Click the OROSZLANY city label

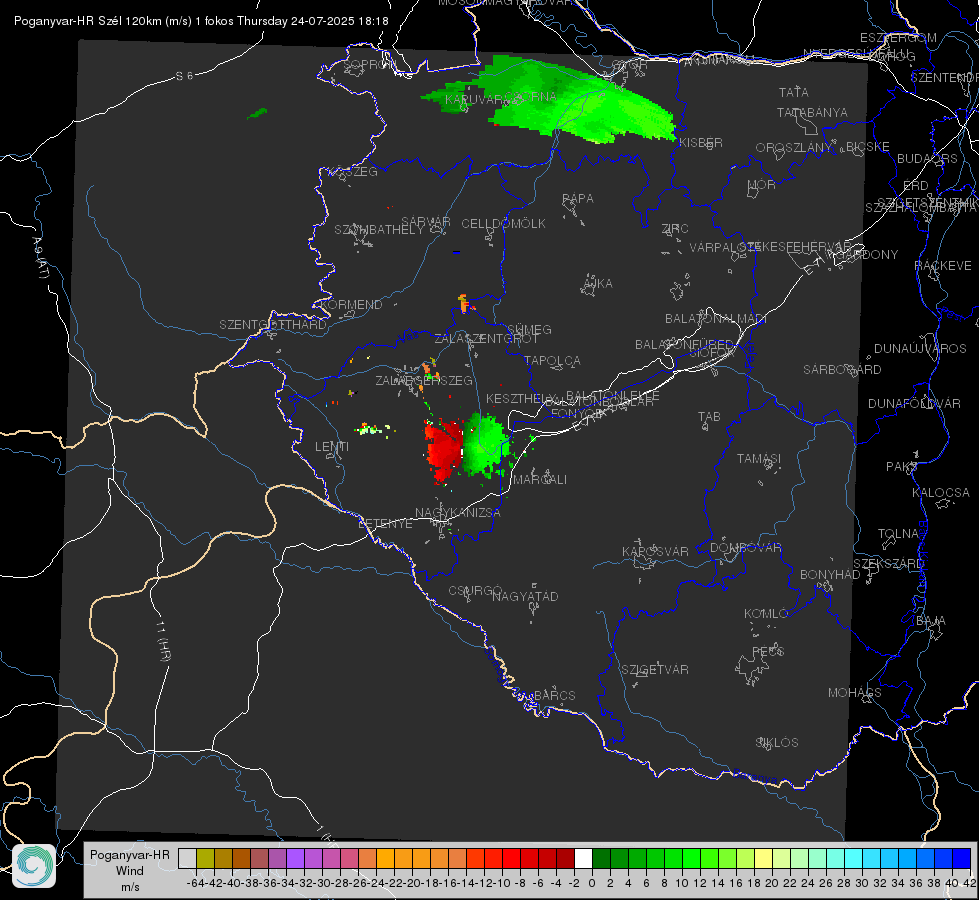click(794, 148)
